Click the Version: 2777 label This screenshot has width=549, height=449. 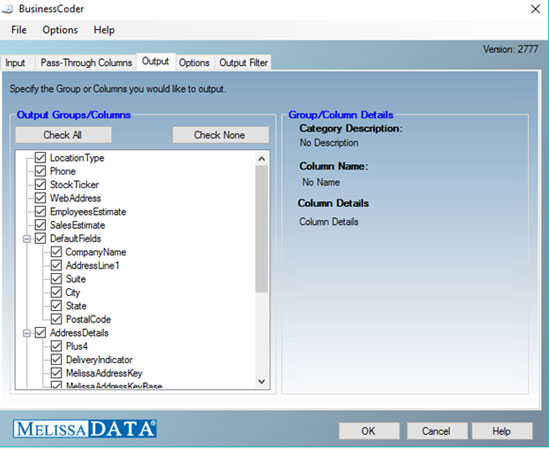pyautogui.click(x=510, y=49)
